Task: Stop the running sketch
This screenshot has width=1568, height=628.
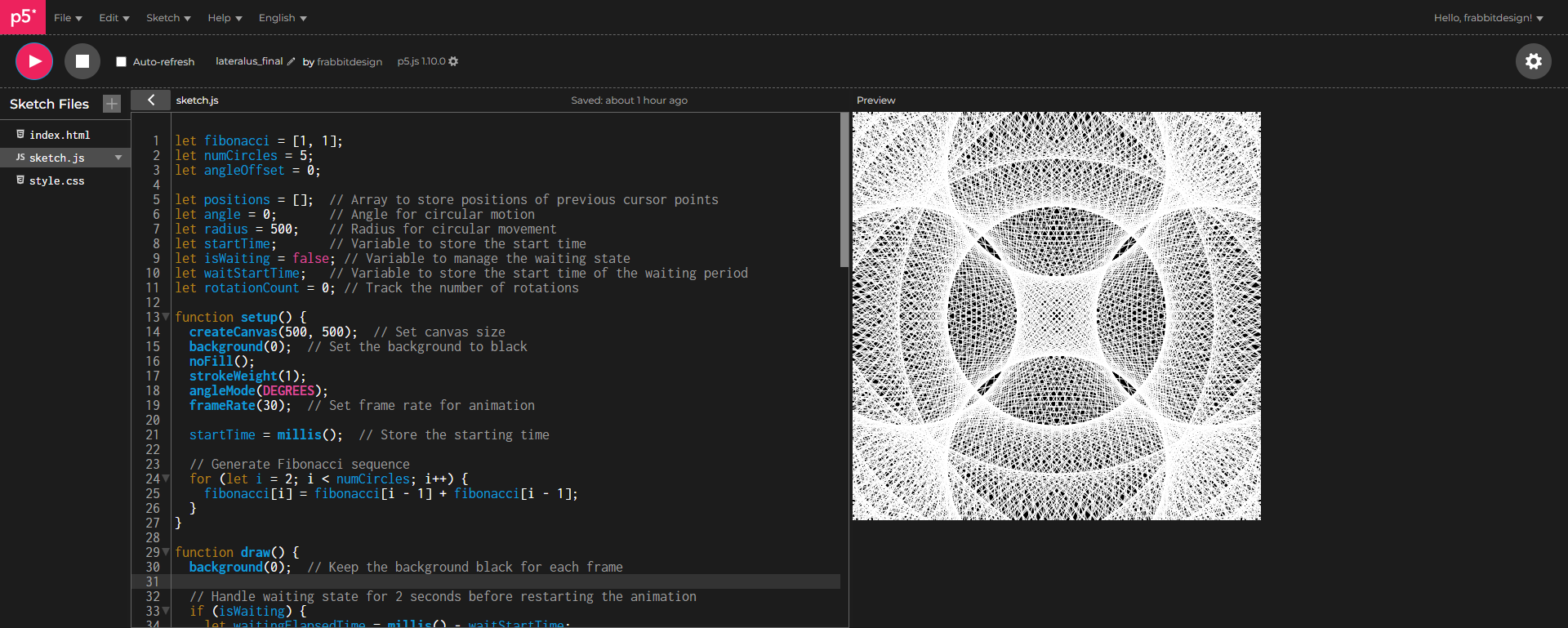Action: [x=82, y=61]
